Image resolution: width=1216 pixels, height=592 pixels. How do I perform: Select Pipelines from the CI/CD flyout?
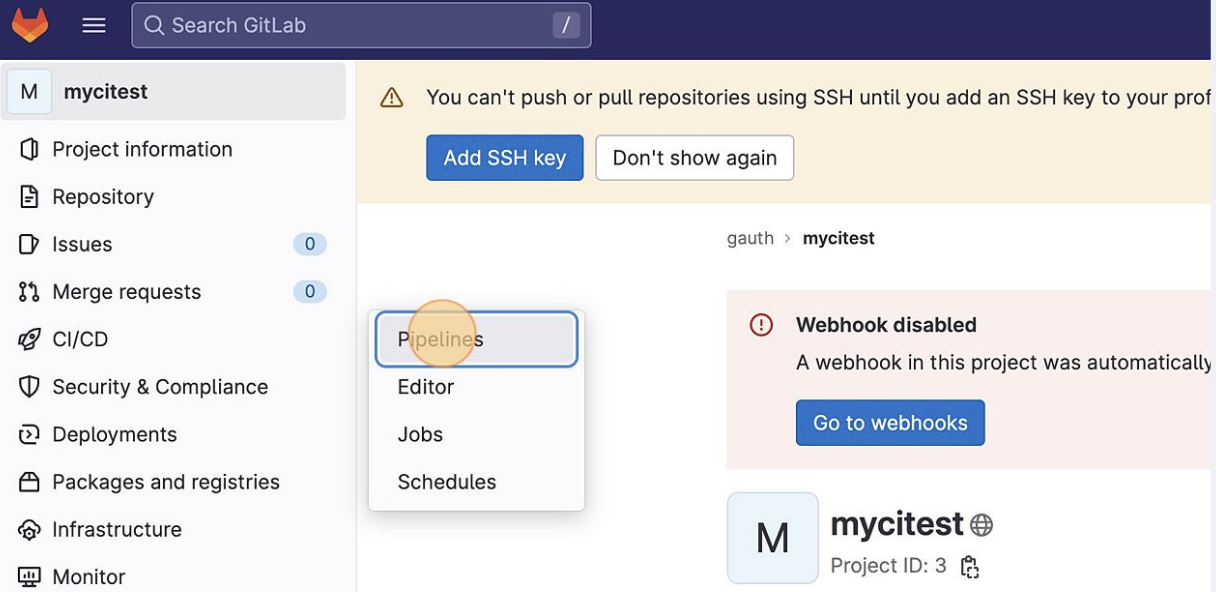coord(477,339)
